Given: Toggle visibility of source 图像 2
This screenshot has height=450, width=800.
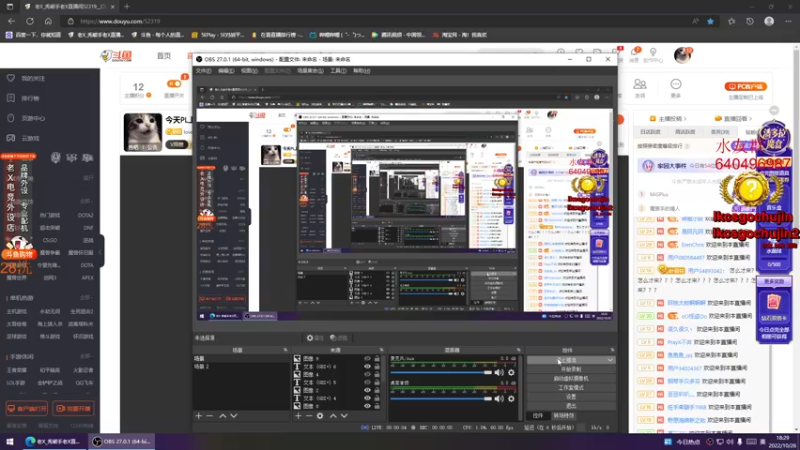Looking at the screenshot, I should (367, 390).
